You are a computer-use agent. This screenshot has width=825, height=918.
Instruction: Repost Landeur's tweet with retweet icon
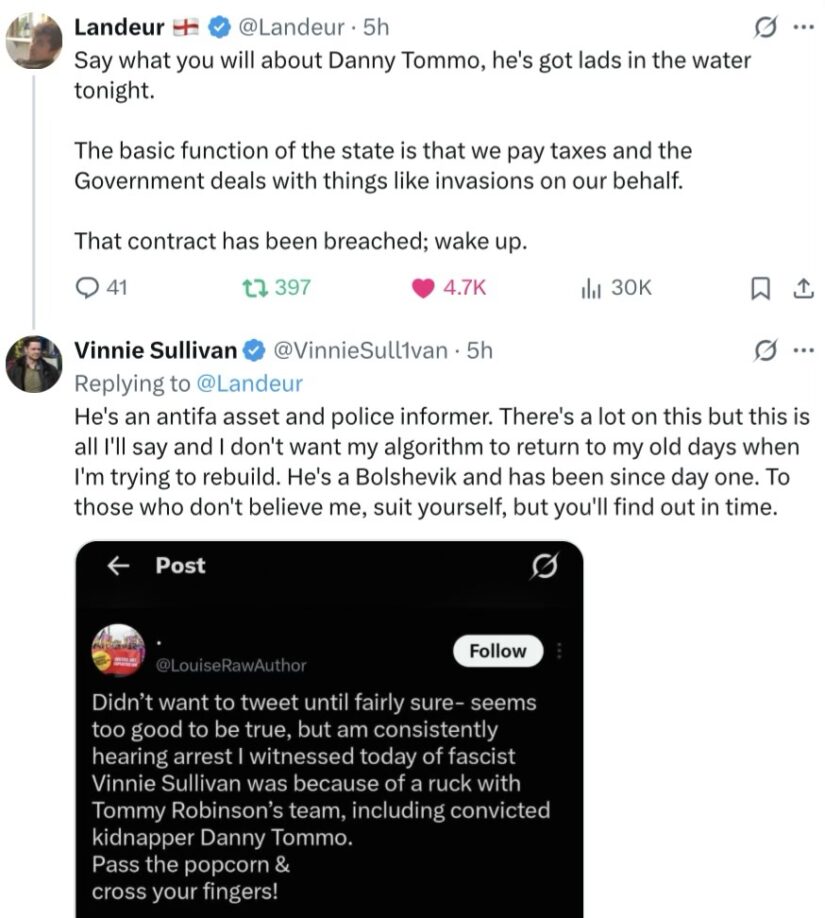point(255,287)
